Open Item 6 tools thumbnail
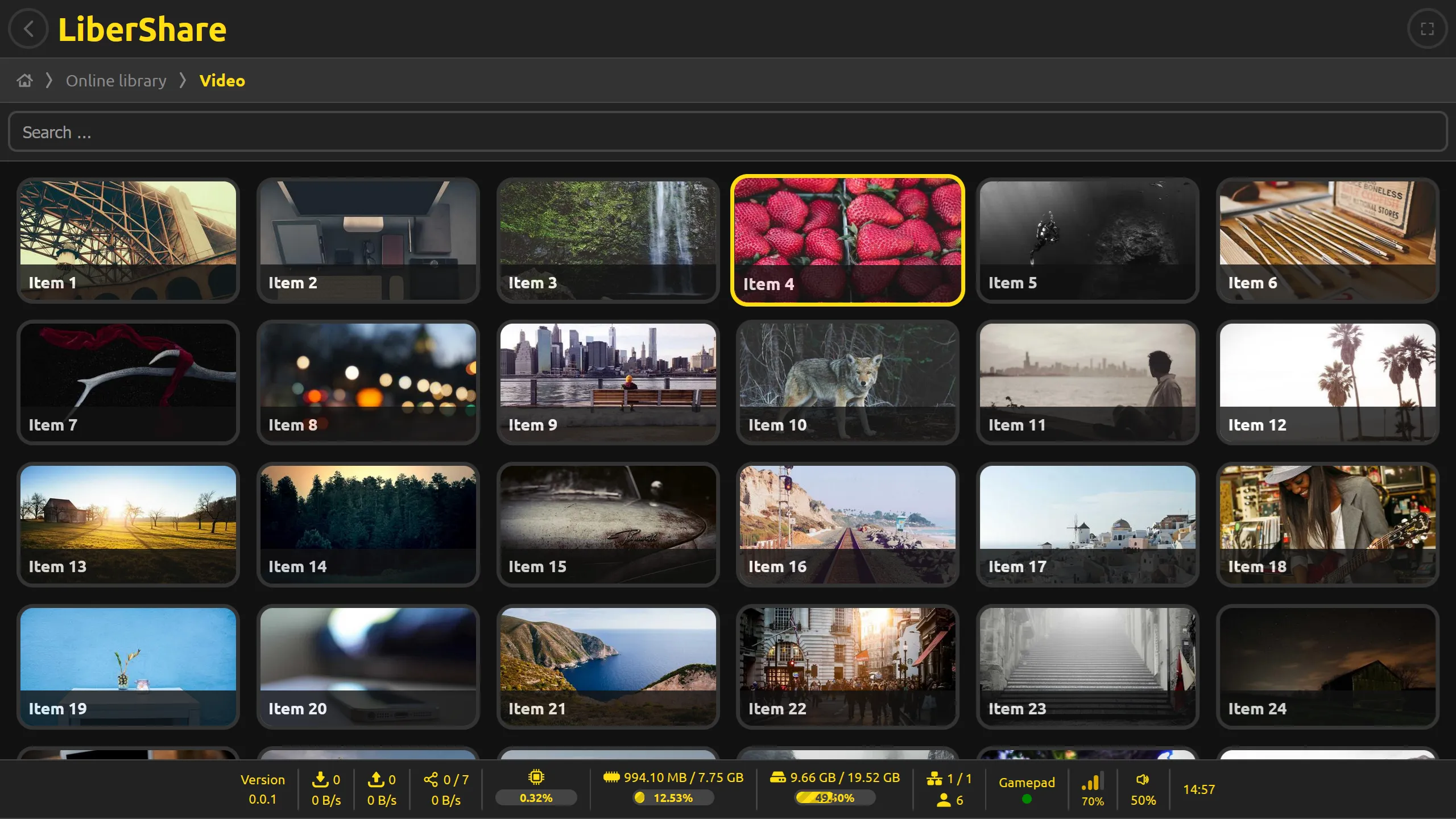 coord(1327,240)
